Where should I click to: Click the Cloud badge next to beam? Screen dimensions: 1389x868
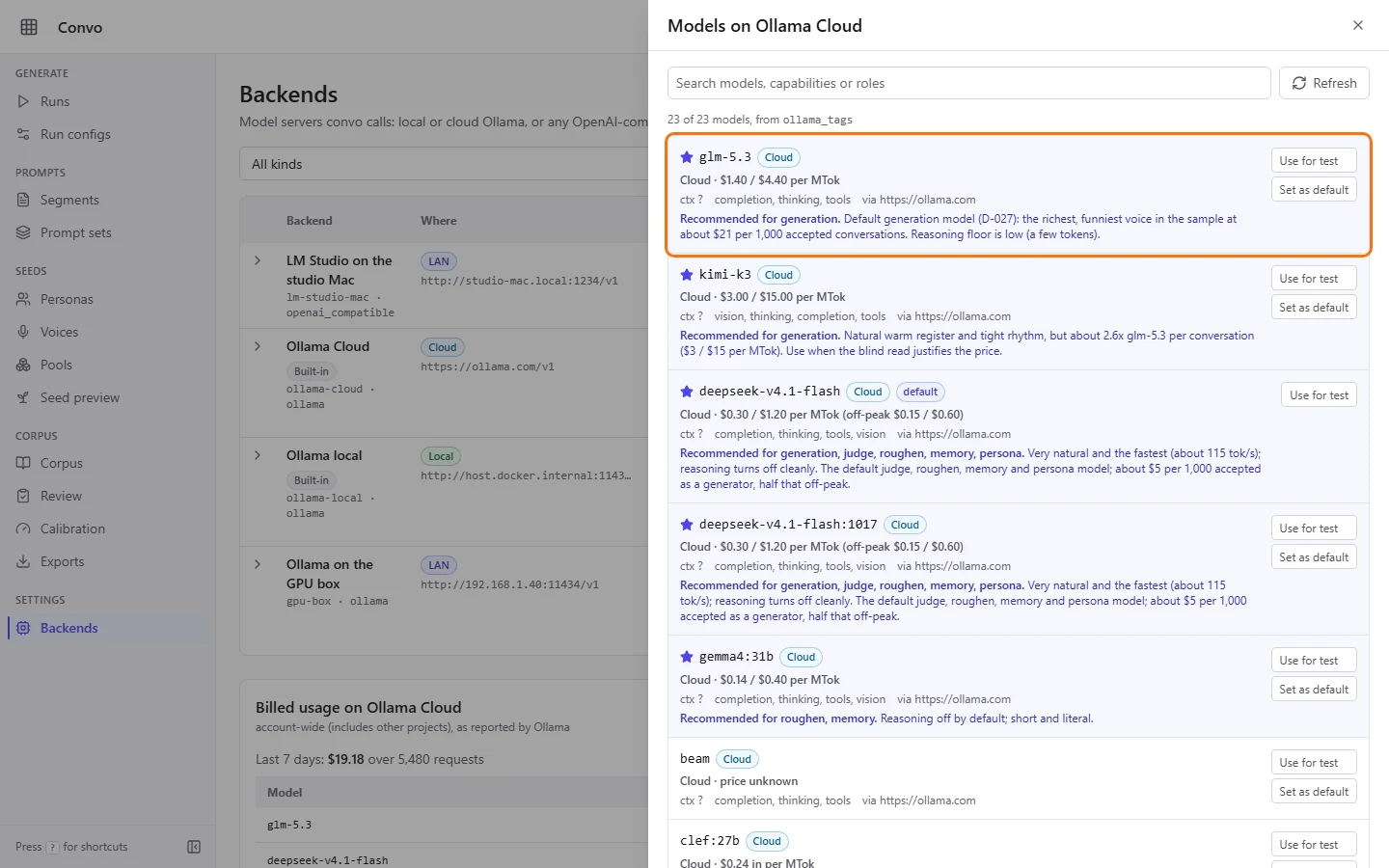click(737, 759)
